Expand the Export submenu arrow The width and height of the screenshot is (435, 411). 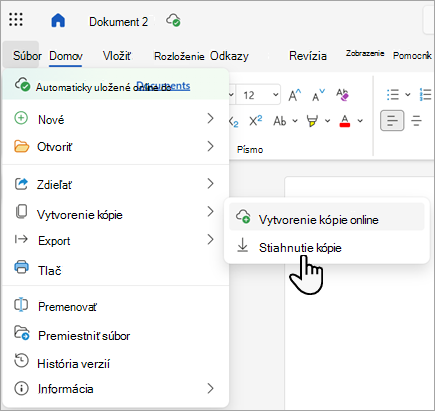(210, 239)
